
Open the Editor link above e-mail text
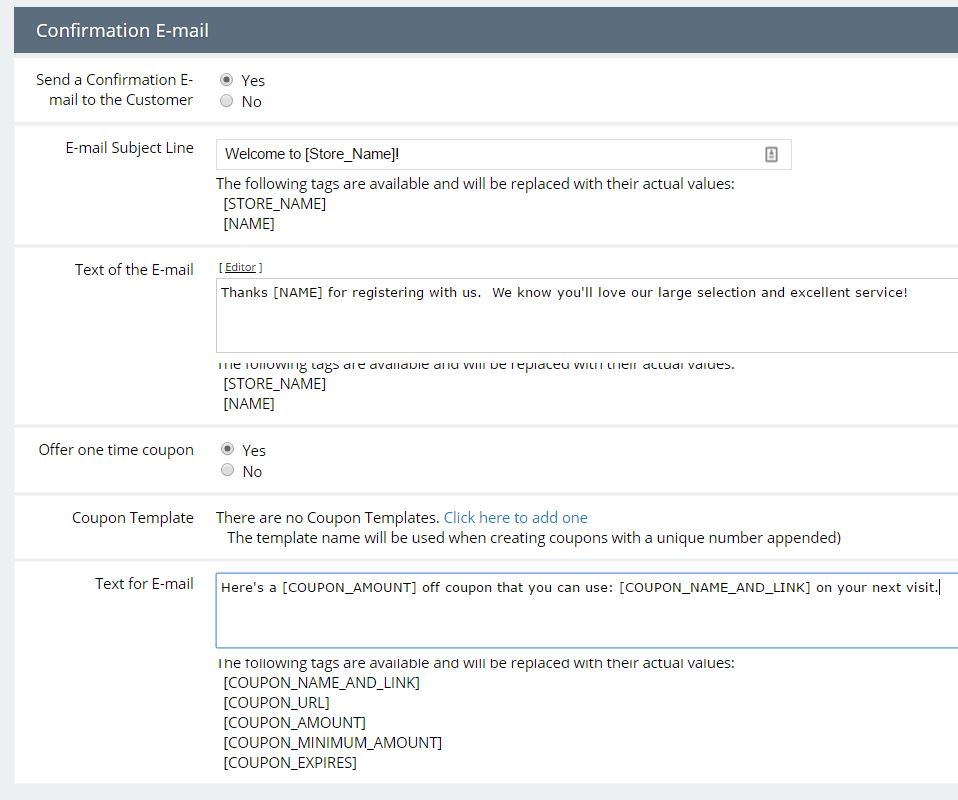pos(240,267)
